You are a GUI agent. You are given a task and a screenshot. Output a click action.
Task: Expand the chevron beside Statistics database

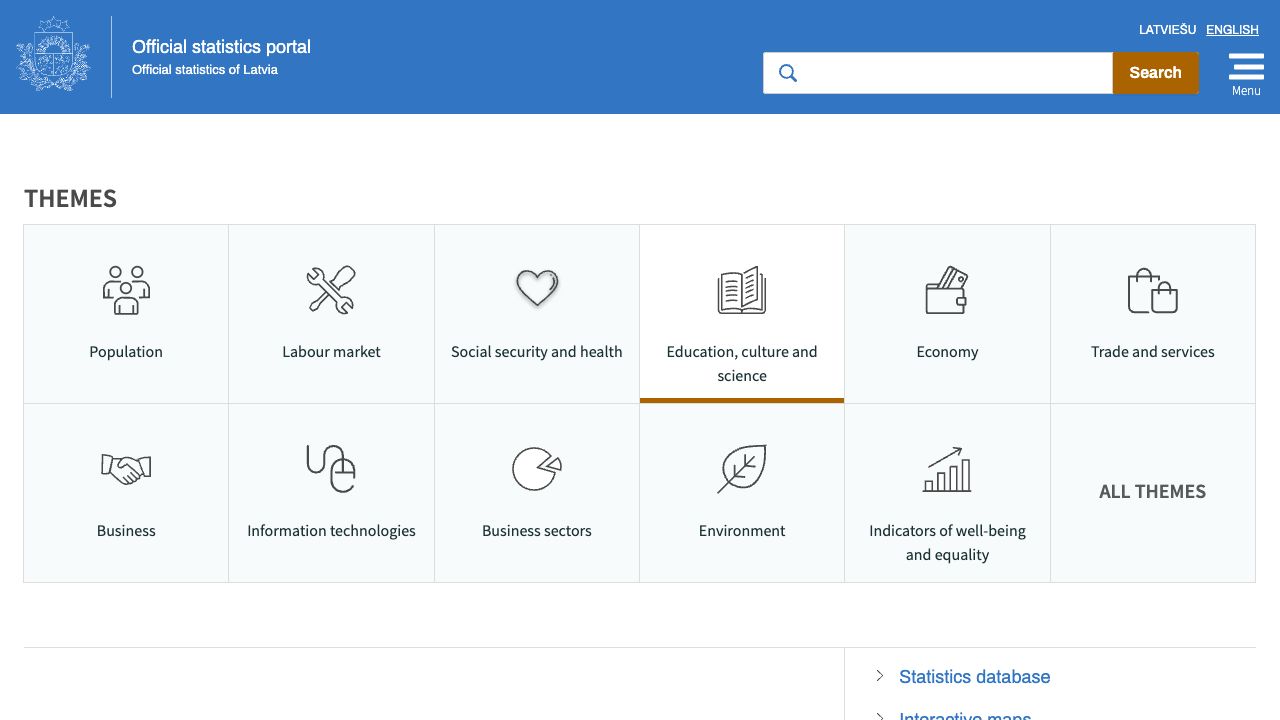[880, 676]
